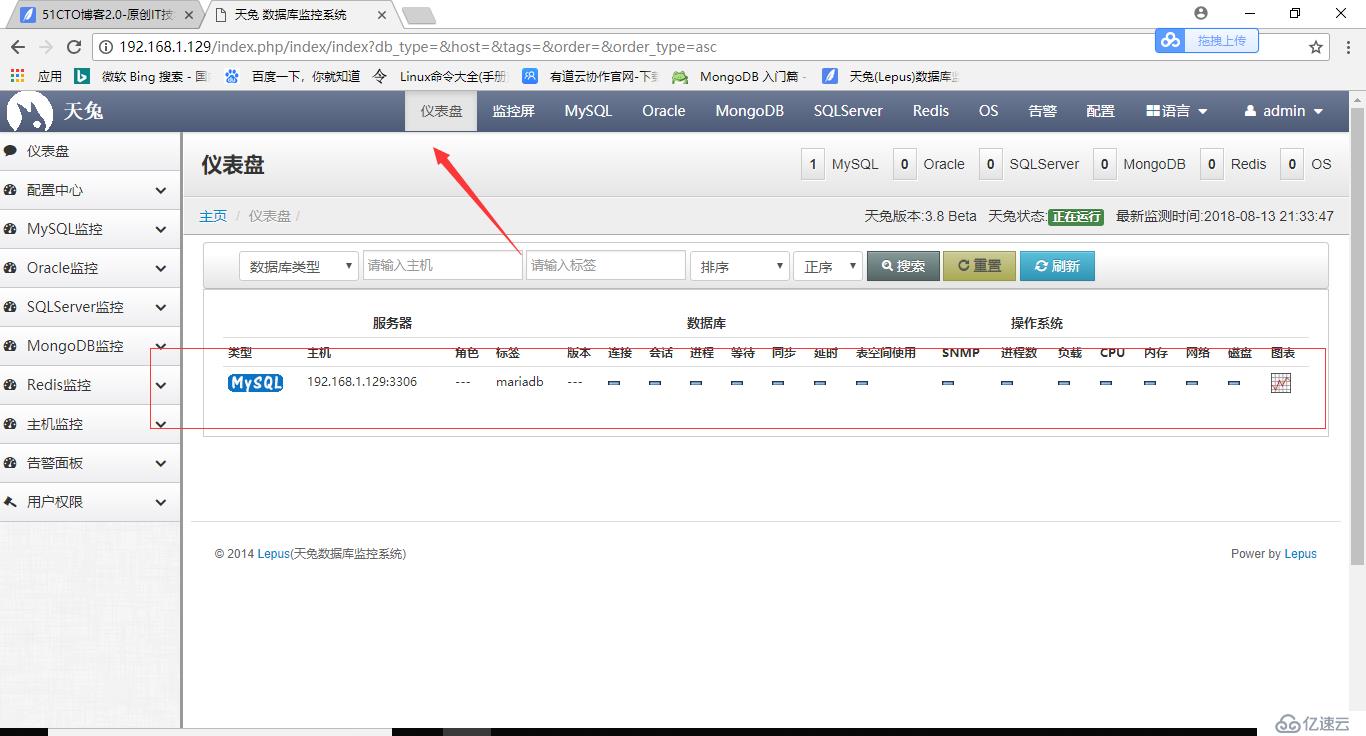Open the 有道云协作官网 bookmark
1366x736 pixels.
(591, 76)
